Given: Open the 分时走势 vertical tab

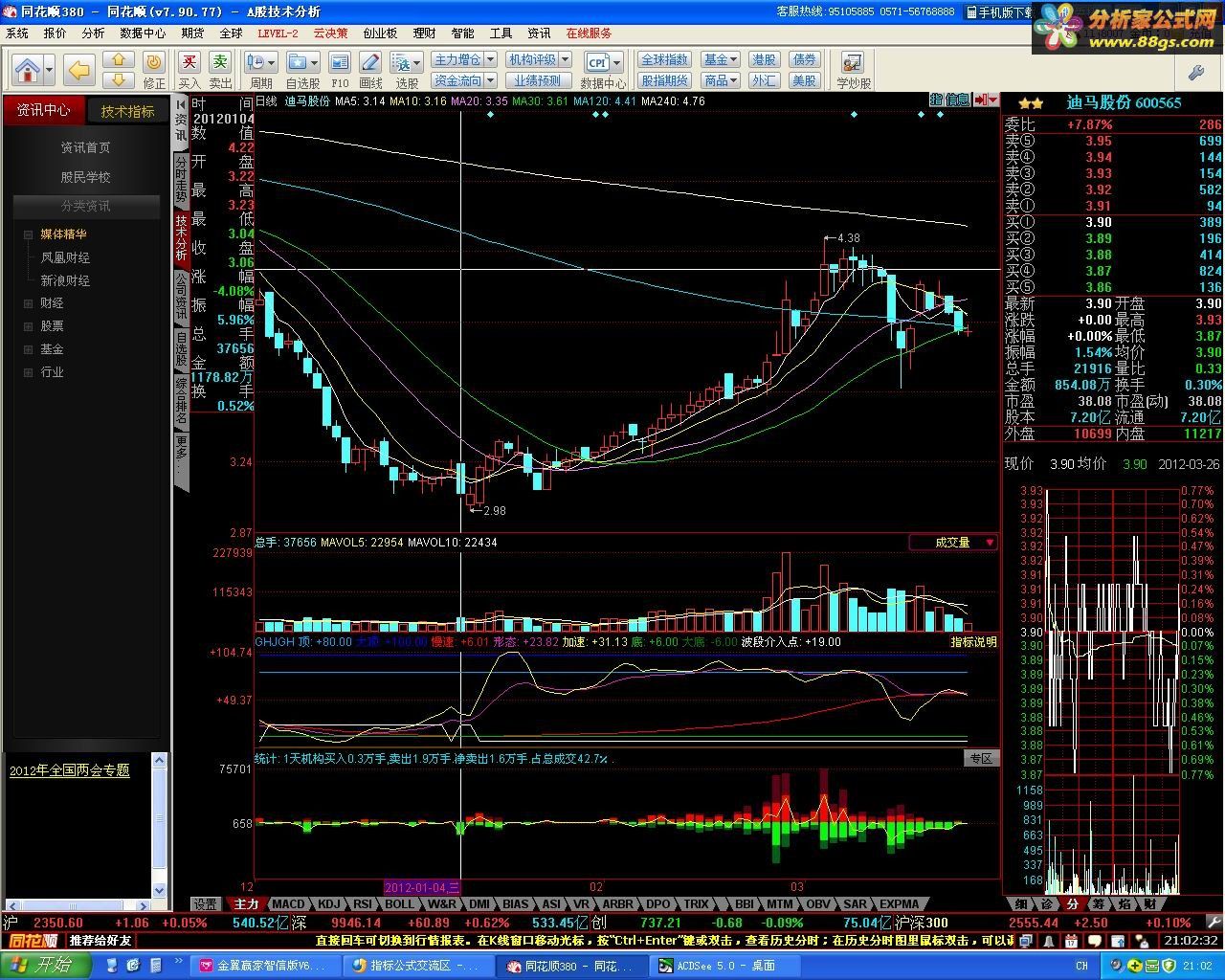Looking at the screenshot, I should [x=181, y=179].
